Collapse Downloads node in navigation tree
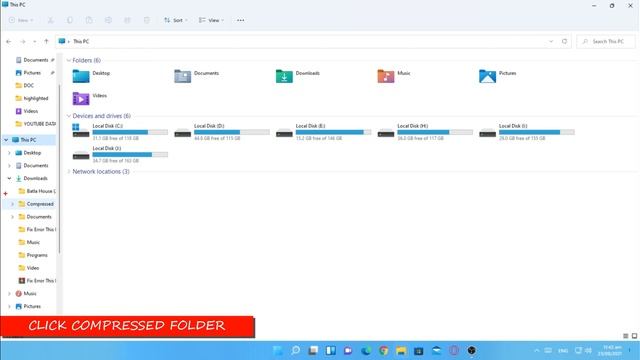The image size is (640, 360). tap(9, 178)
